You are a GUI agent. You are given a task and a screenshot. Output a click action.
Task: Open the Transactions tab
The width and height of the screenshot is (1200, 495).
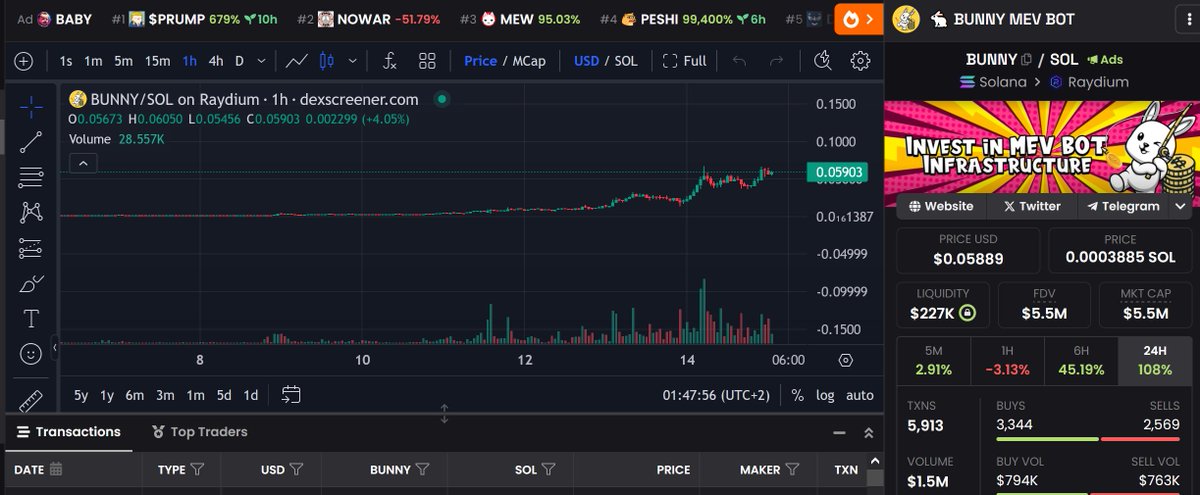pyautogui.click(x=69, y=432)
